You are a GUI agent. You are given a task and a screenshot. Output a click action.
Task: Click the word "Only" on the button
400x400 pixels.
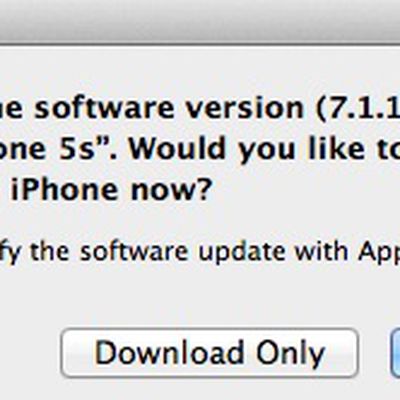click(x=291, y=355)
